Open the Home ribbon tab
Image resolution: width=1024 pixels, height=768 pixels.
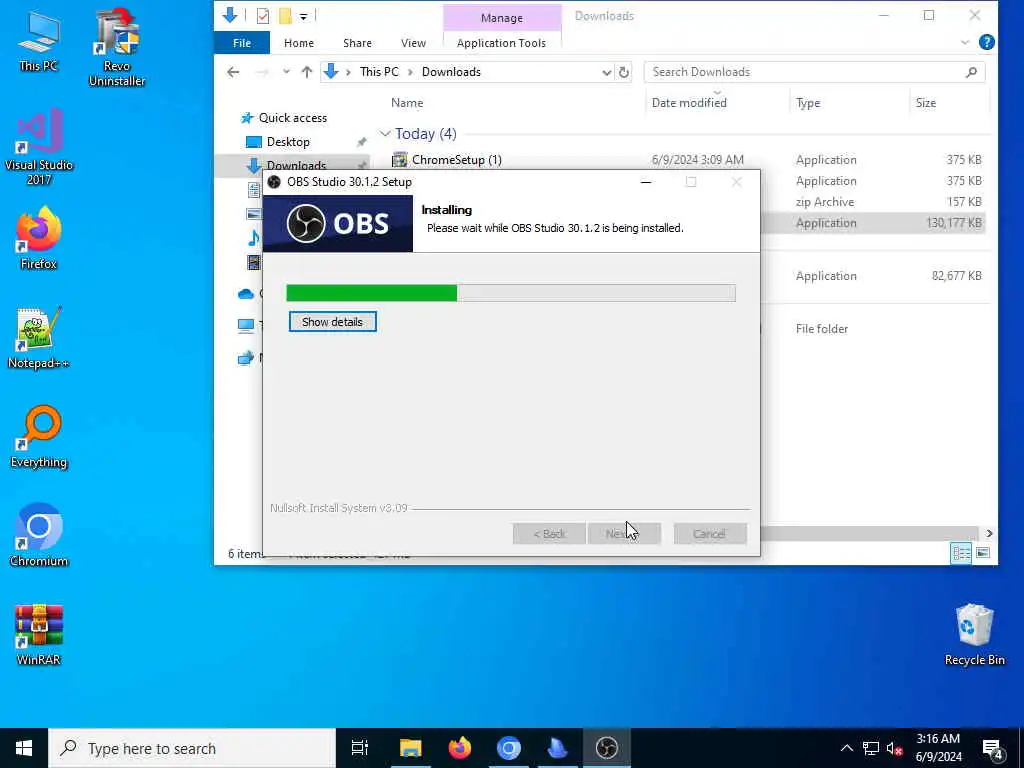[x=298, y=43]
